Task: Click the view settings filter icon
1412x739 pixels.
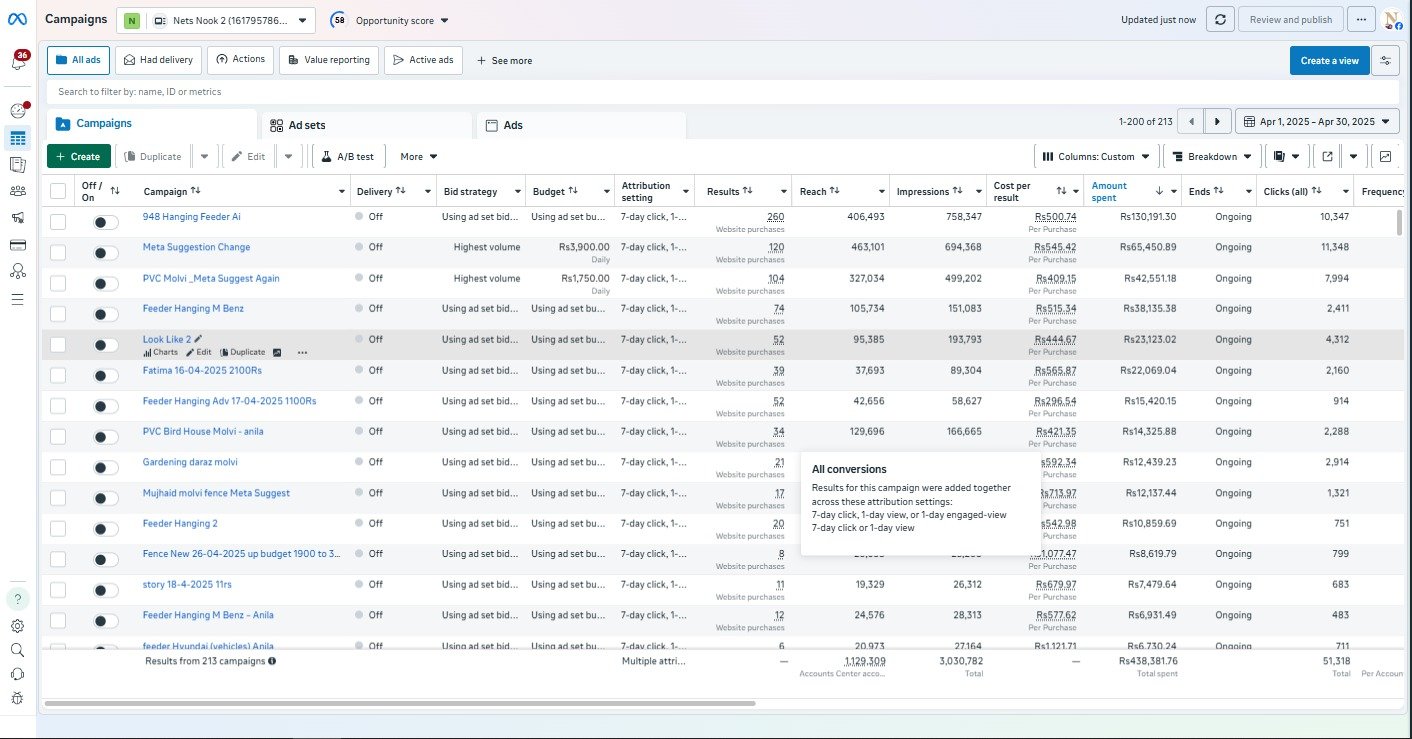Action: (x=1385, y=61)
